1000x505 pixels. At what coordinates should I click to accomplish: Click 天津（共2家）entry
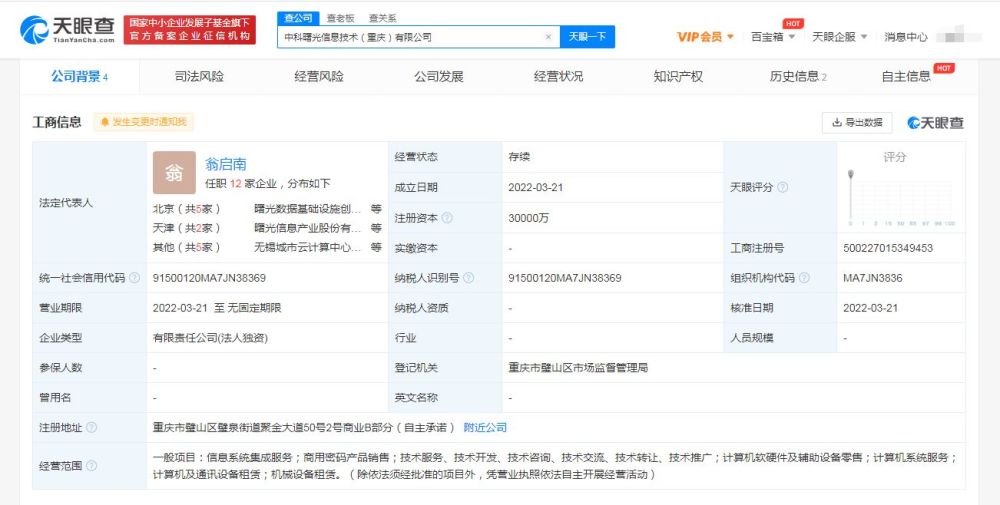(x=187, y=228)
